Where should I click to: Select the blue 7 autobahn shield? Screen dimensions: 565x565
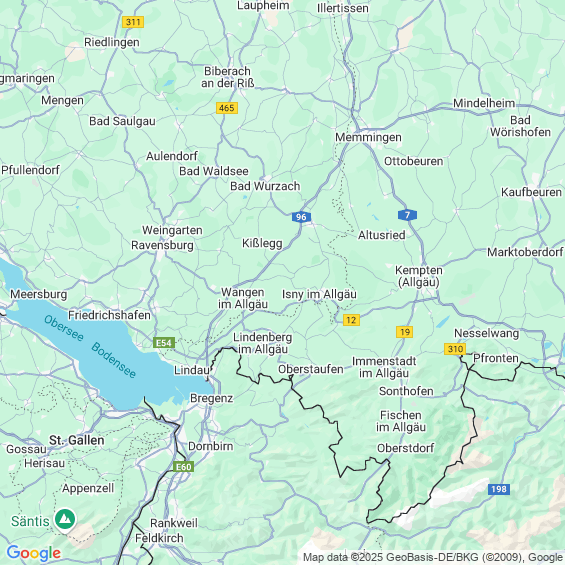408,215
